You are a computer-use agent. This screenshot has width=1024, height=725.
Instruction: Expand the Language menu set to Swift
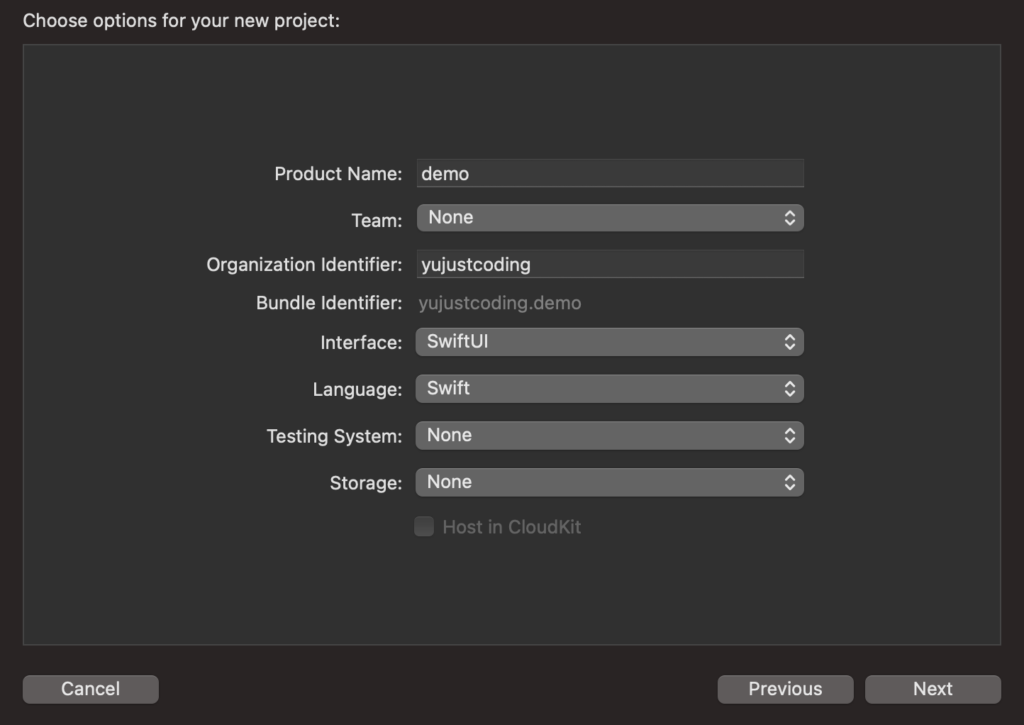tap(600, 389)
